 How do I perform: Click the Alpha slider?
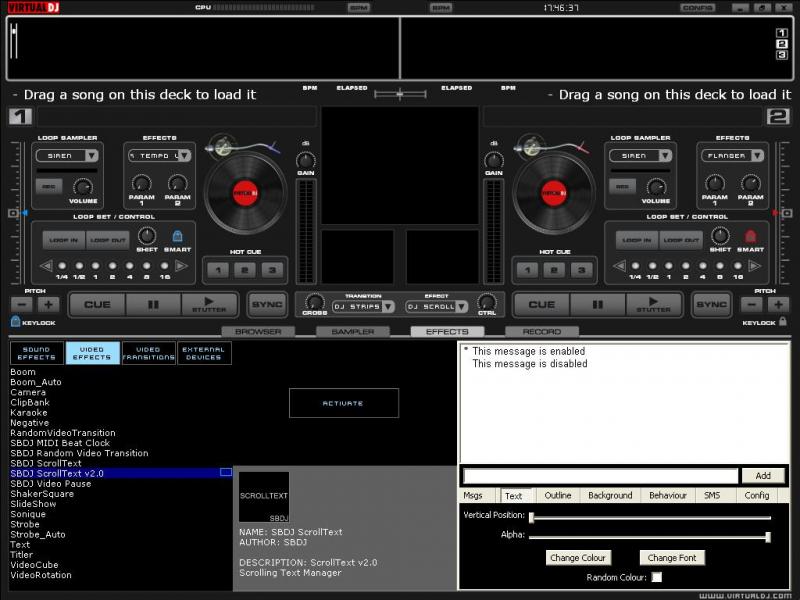(649, 536)
